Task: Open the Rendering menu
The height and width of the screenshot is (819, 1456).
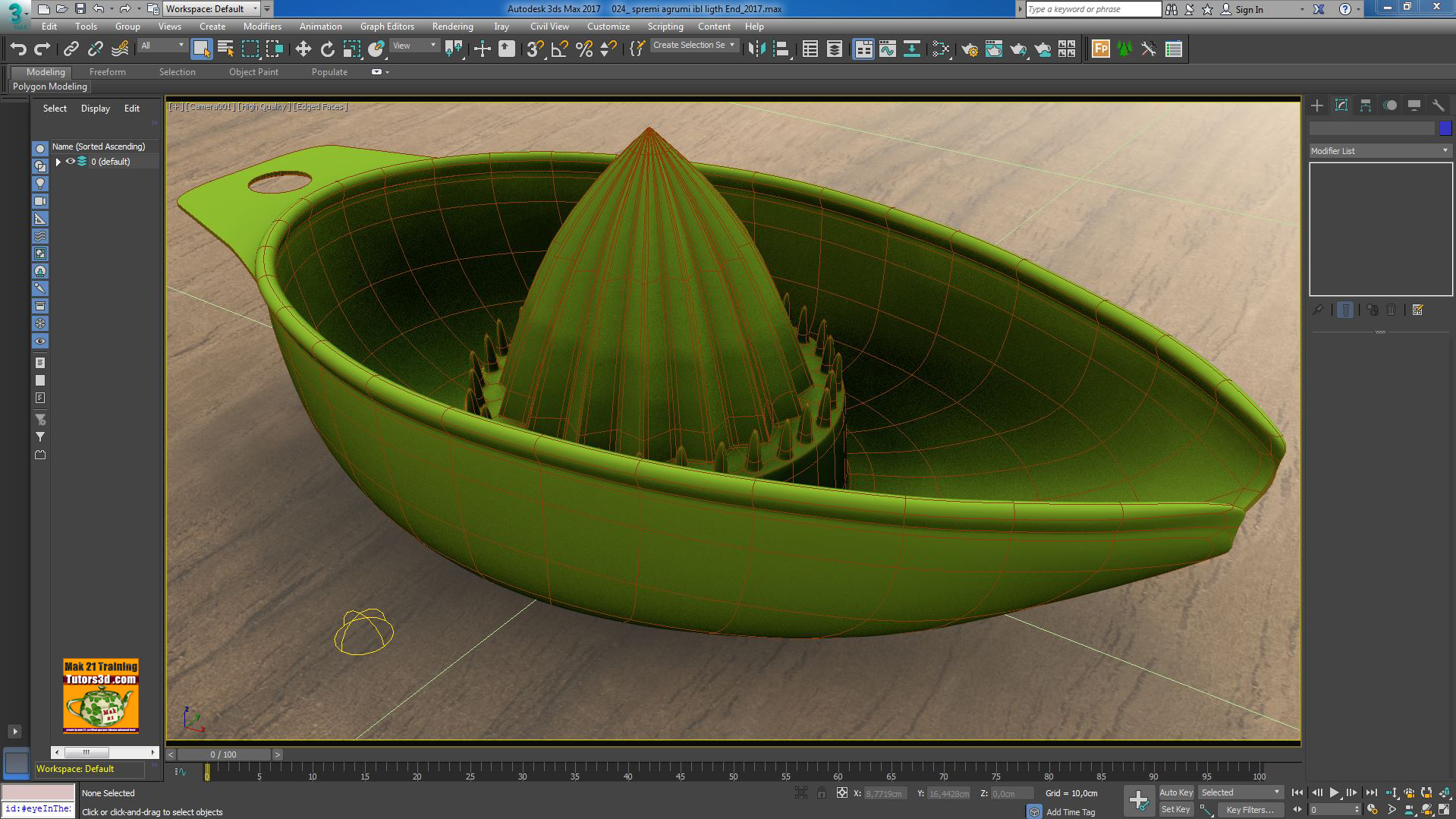Action: coord(452,26)
